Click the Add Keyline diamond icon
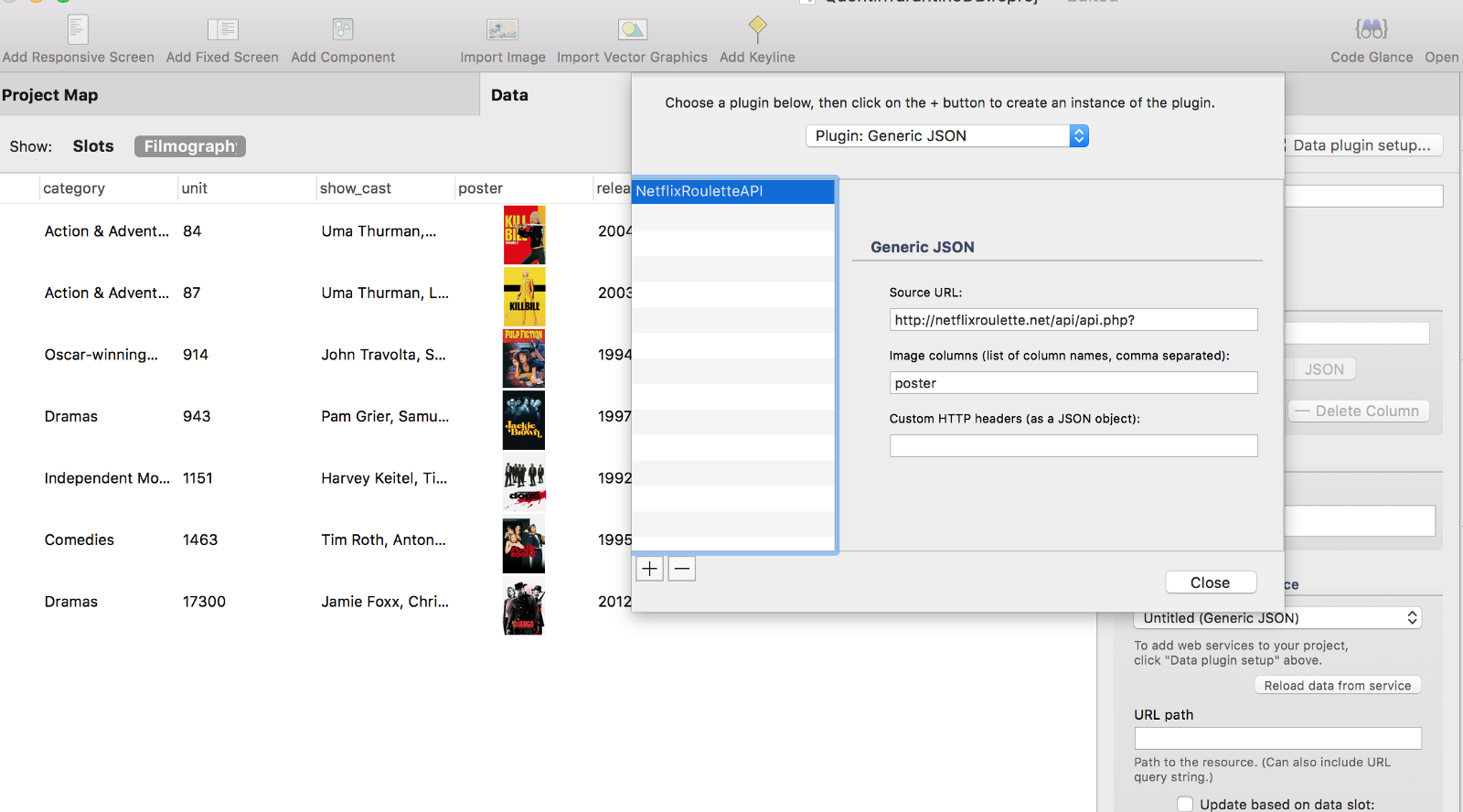The width and height of the screenshot is (1463, 812). [757, 28]
